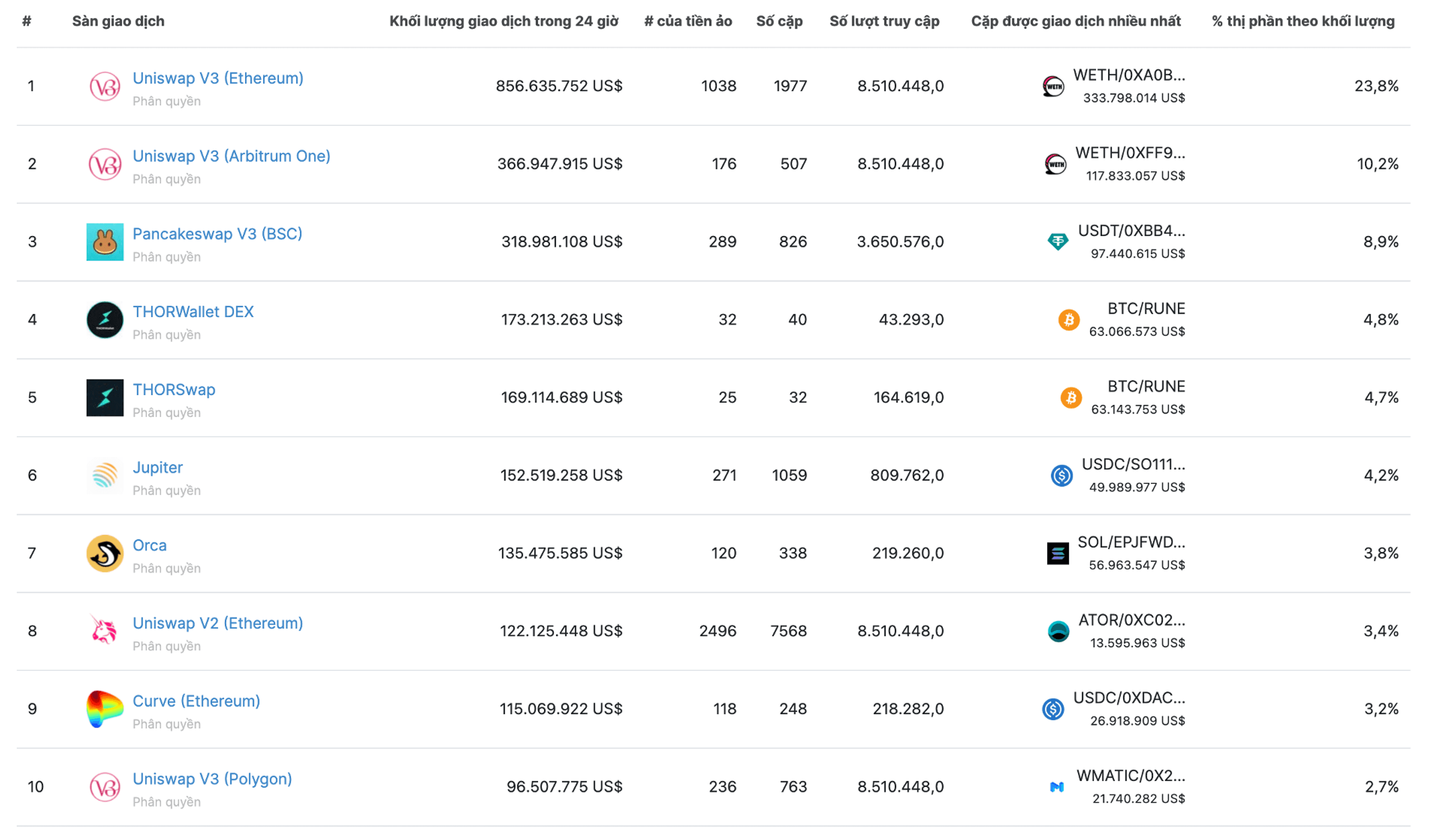Open the Pancakeswap V3 (BSC) link
Image resolution: width=1442 pixels, height=840 pixels.
tap(217, 234)
